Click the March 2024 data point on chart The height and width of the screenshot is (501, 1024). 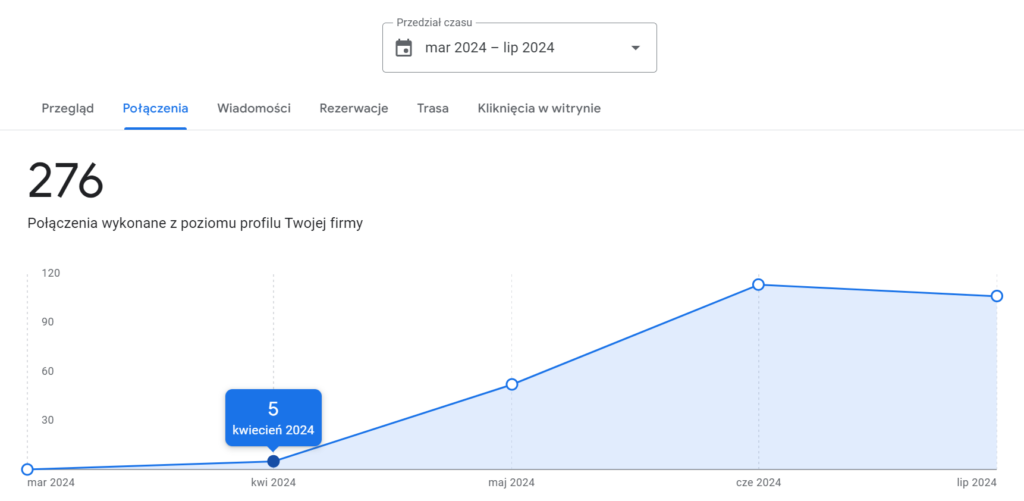point(27,469)
